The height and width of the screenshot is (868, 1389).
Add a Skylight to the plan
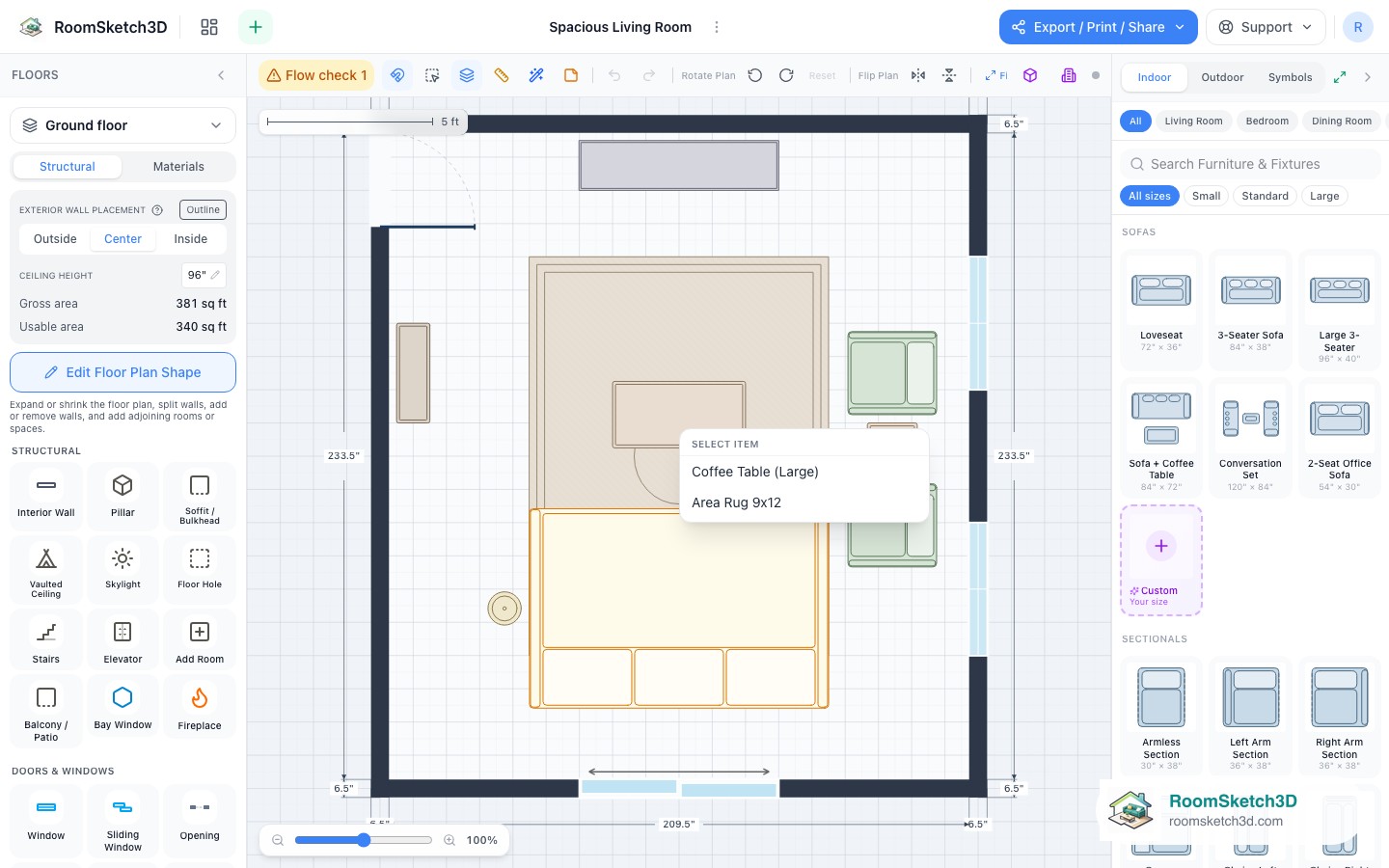pyautogui.click(x=123, y=568)
